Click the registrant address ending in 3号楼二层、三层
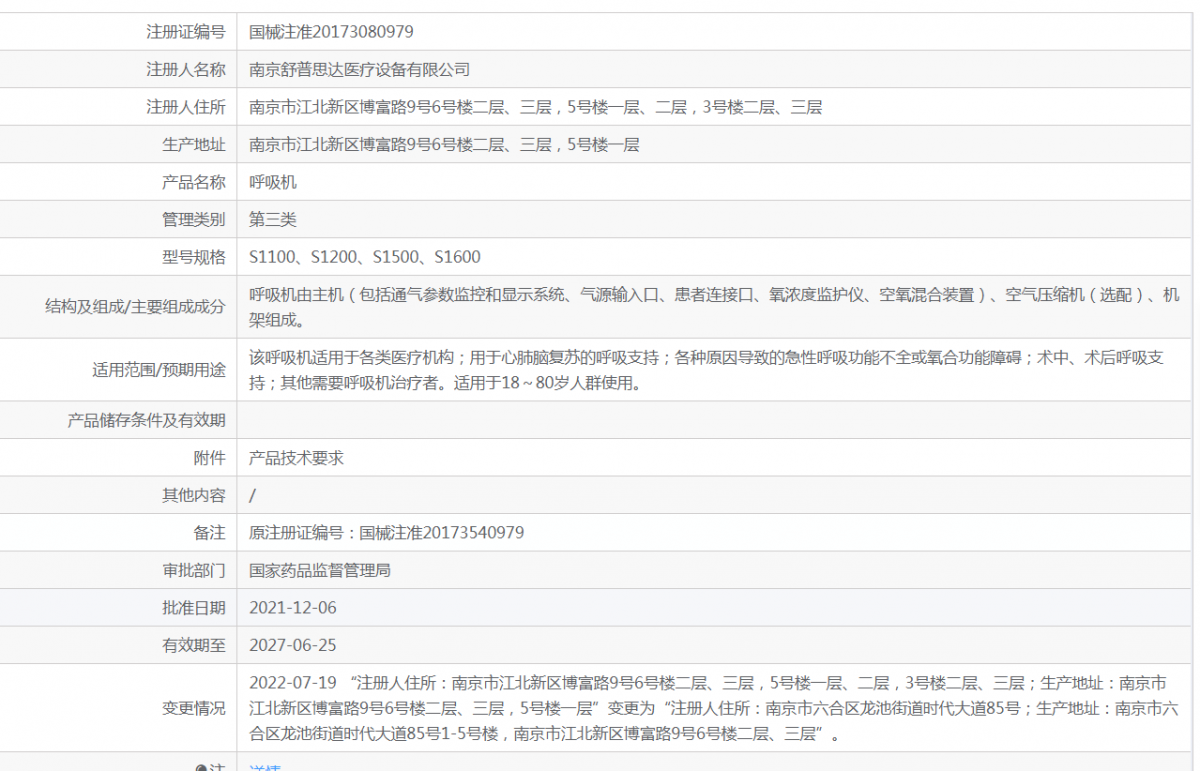This screenshot has width=1200, height=771. [535, 107]
